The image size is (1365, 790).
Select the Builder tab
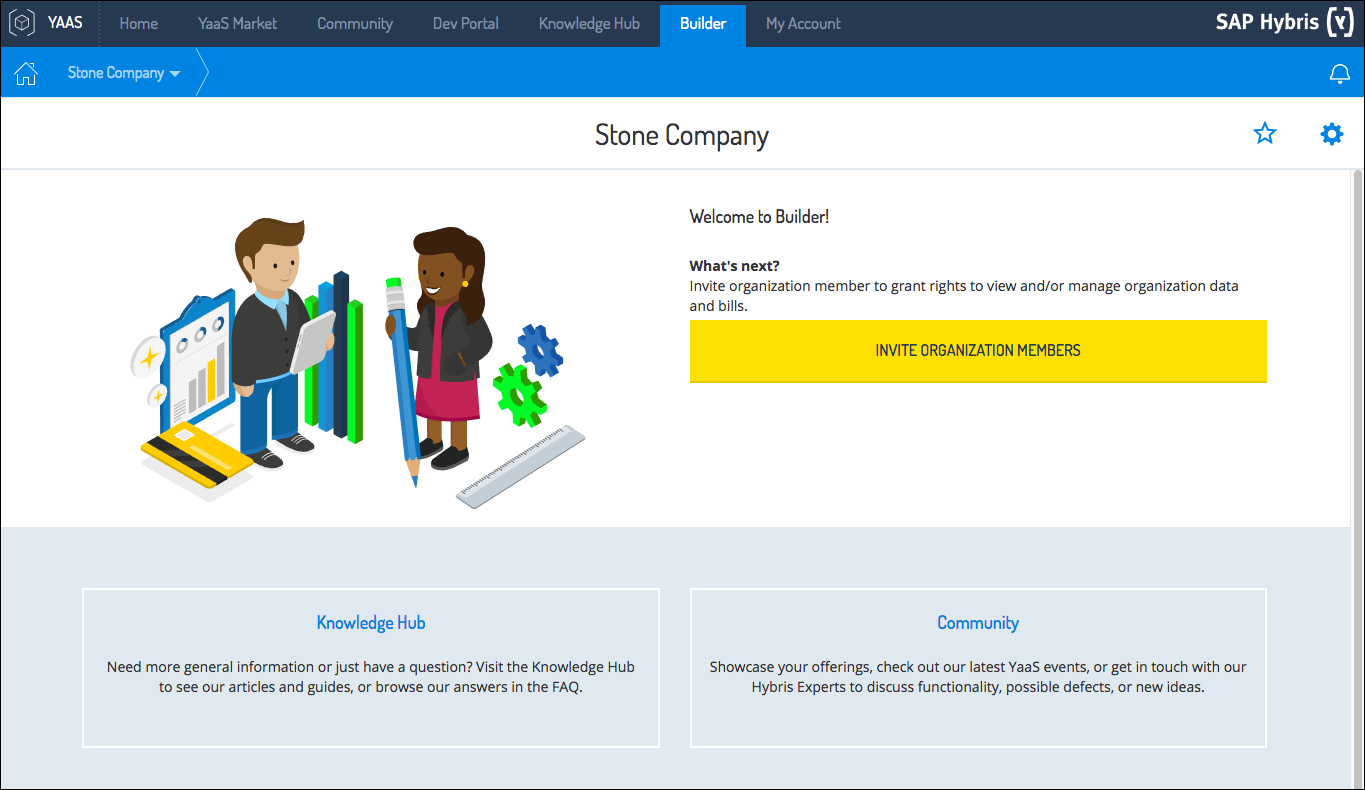pos(703,23)
